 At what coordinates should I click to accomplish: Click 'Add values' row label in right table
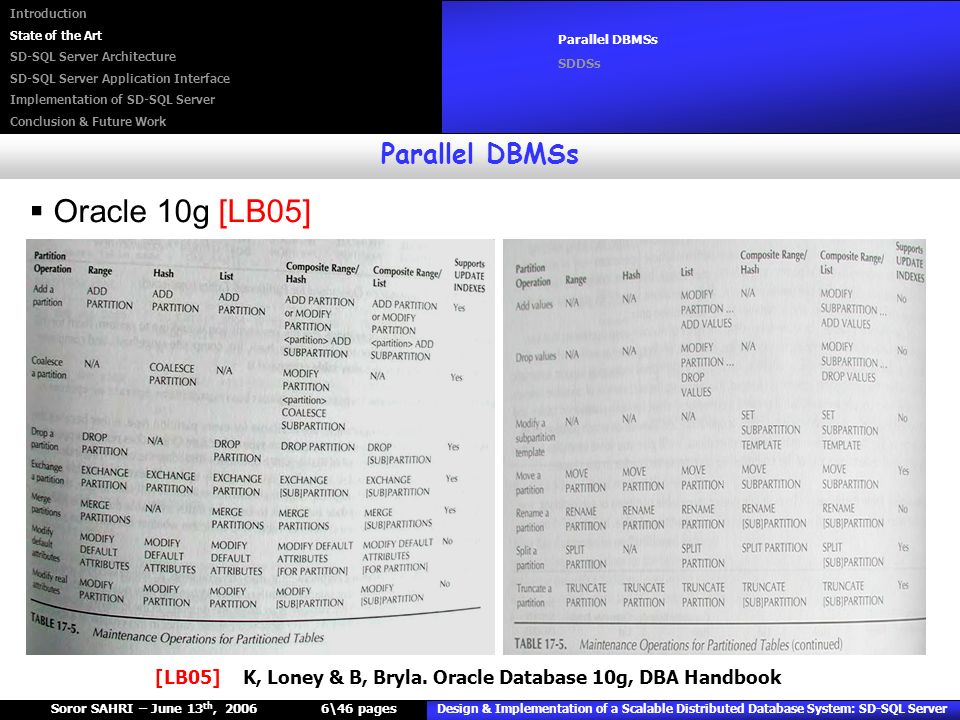click(534, 304)
